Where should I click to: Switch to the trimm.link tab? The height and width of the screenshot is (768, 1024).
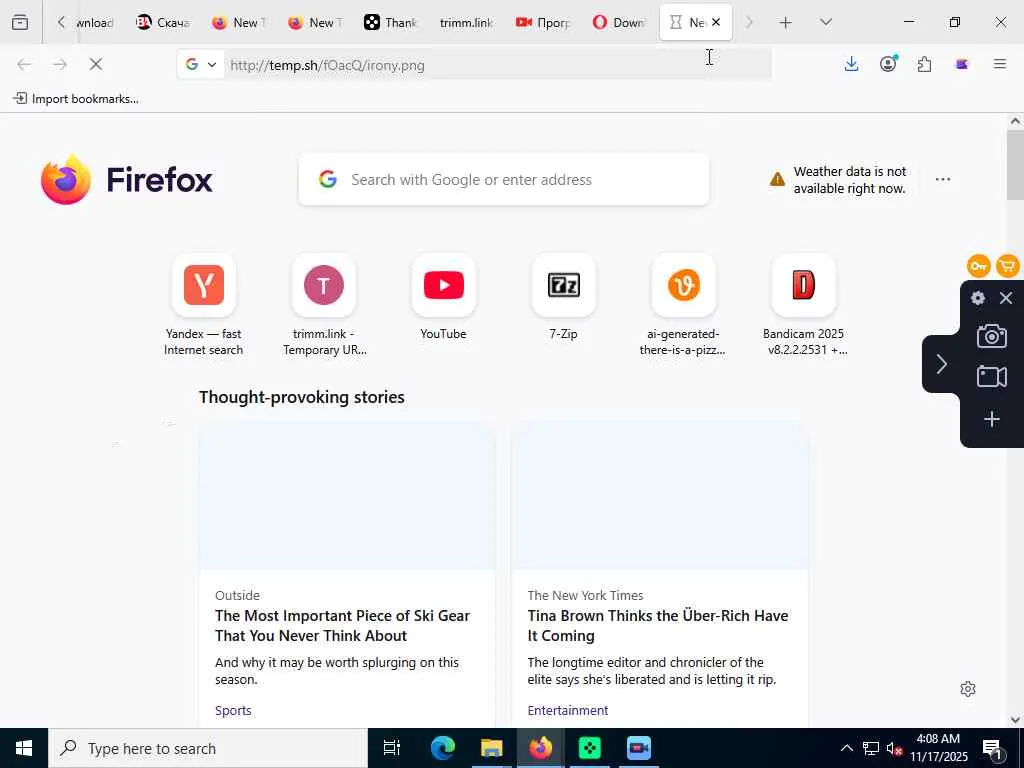466,22
